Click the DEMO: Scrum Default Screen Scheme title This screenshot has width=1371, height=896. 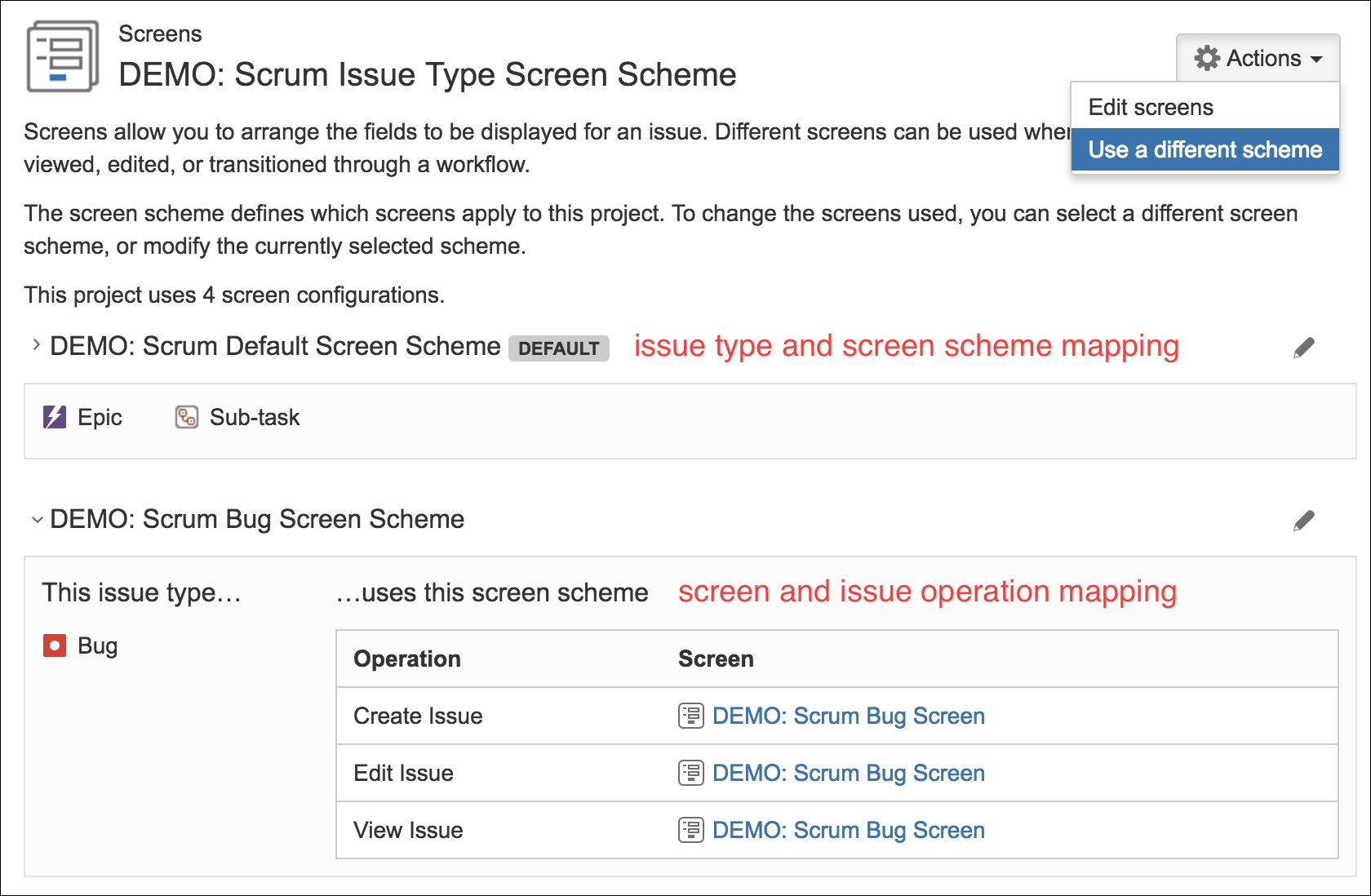(x=275, y=346)
